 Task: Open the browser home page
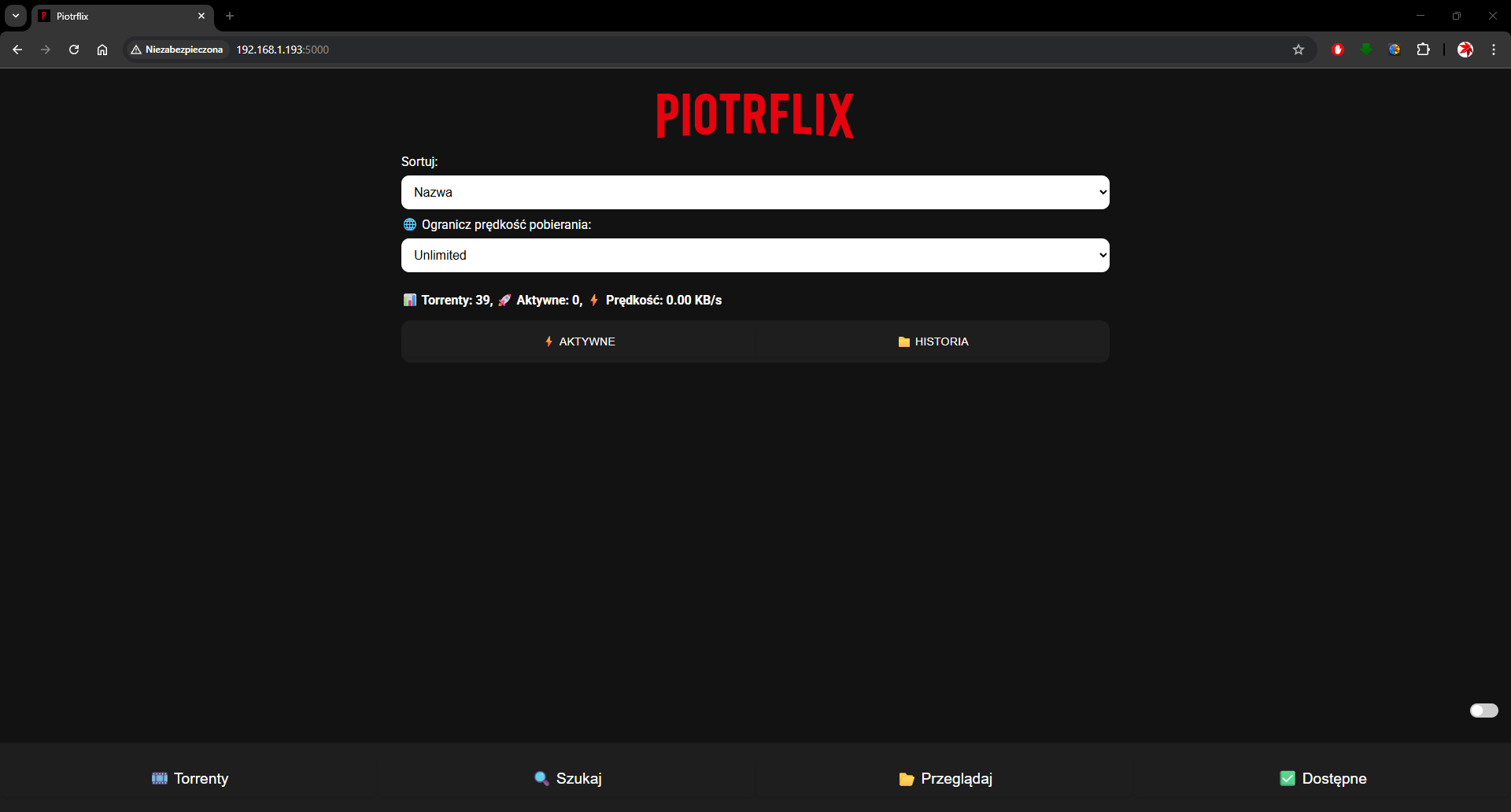coord(102,50)
